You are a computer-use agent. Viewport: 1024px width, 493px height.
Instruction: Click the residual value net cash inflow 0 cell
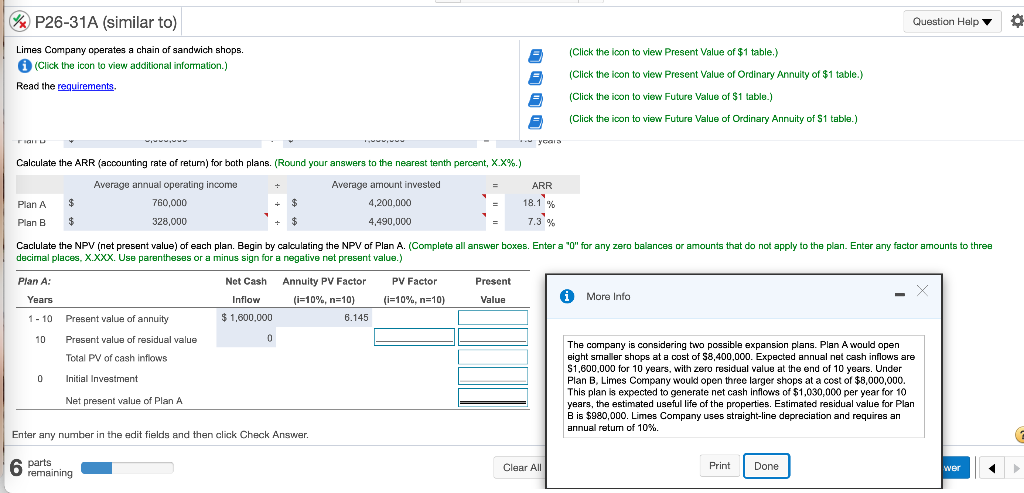coord(247,338)
